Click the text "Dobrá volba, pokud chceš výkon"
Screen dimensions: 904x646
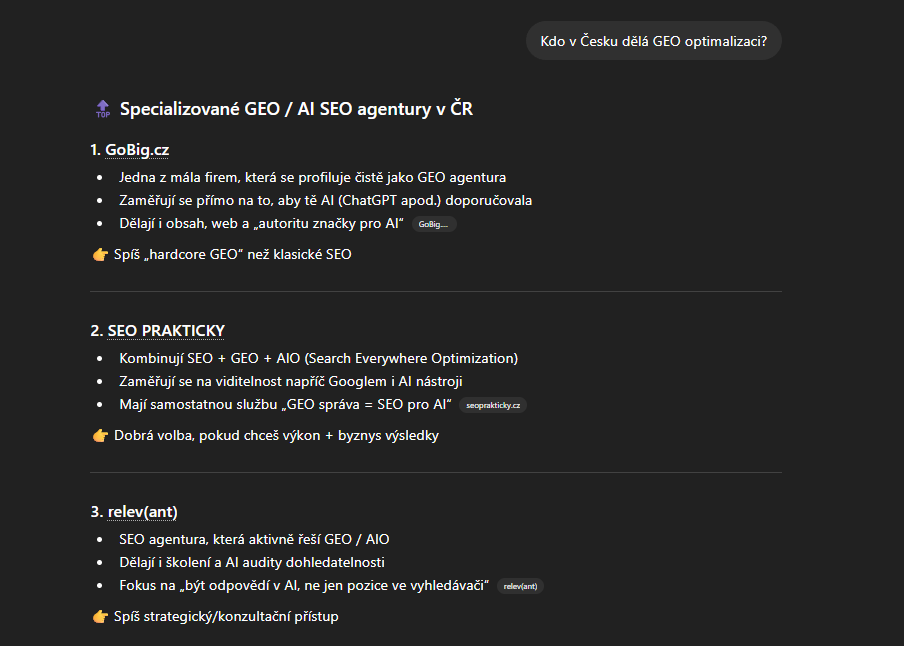[276, 435]
